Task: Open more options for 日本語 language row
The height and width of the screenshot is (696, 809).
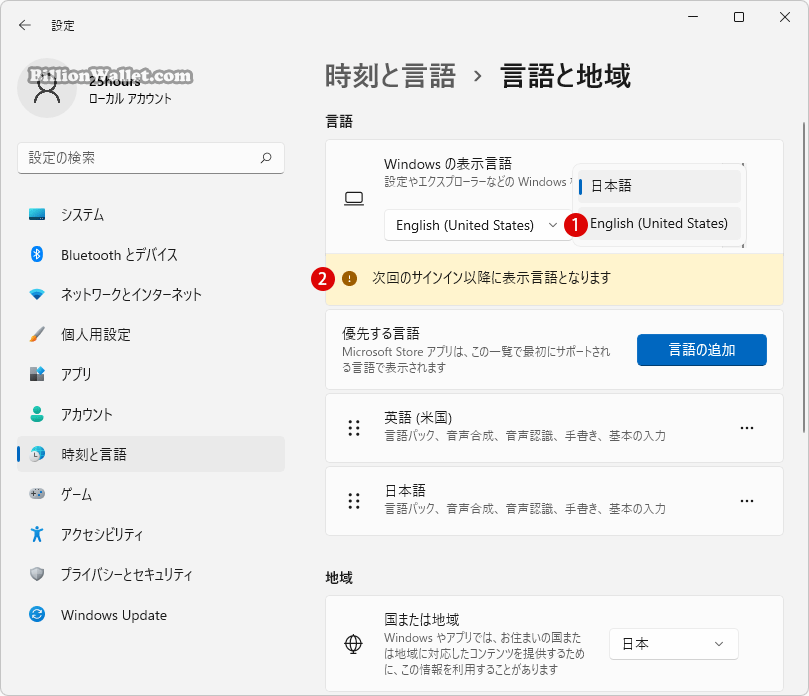Action: pyautogui.click(x=747, y=501)
